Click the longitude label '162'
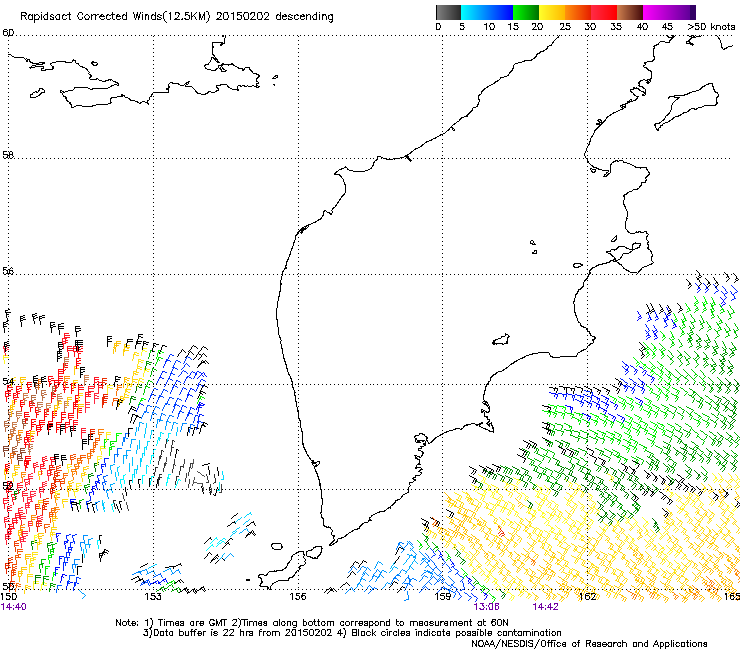This screenshot has height=650, width=740. 588,596
